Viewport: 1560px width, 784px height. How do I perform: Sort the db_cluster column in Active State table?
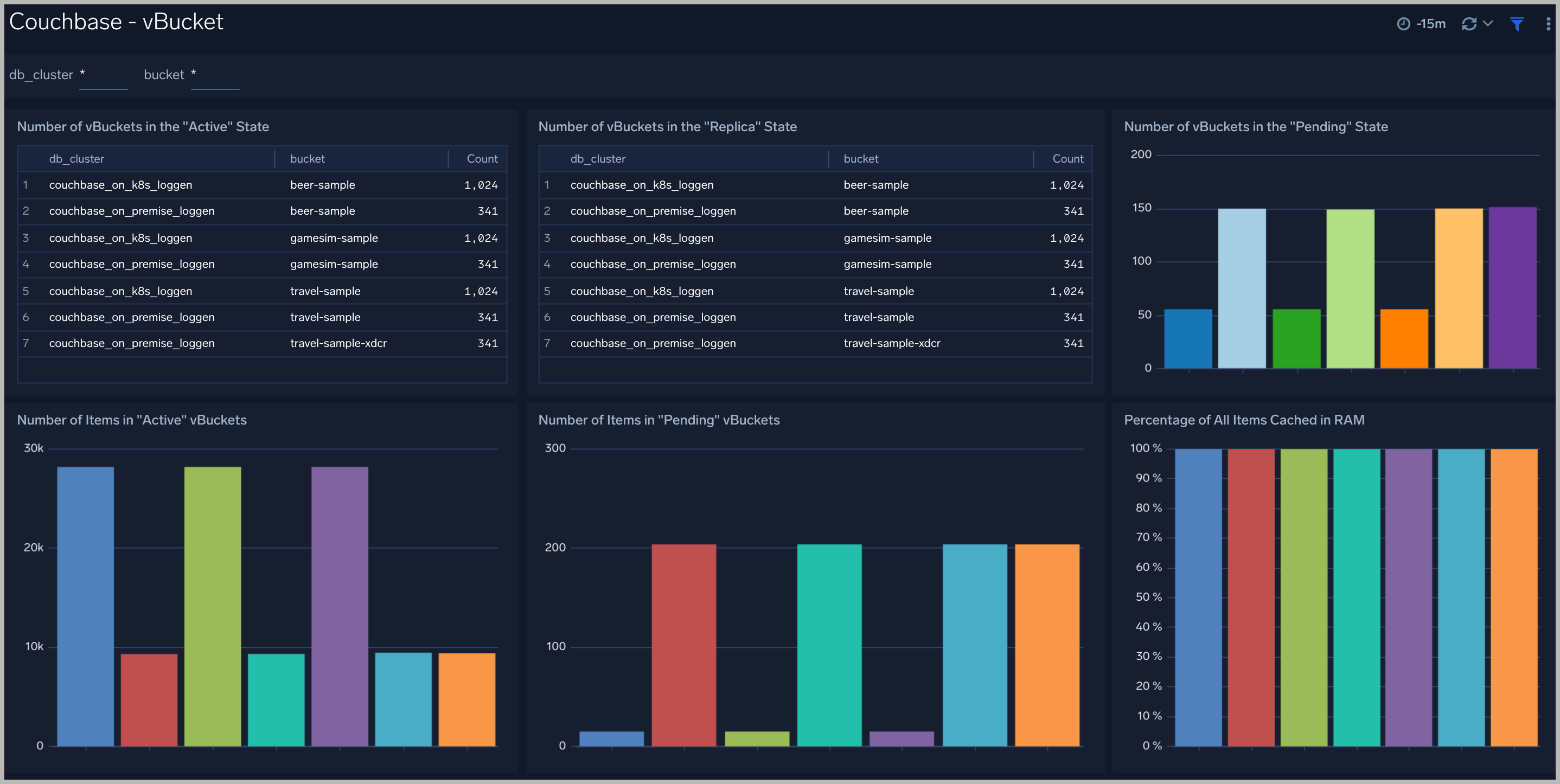coord(76,159)
